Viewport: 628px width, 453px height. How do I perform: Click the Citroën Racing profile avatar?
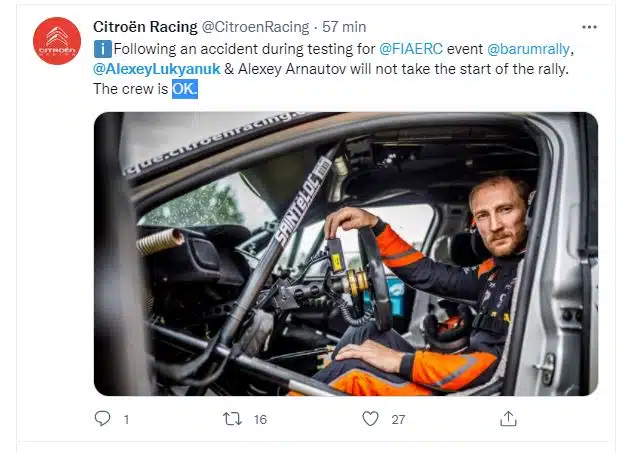[x=57, y=41]
